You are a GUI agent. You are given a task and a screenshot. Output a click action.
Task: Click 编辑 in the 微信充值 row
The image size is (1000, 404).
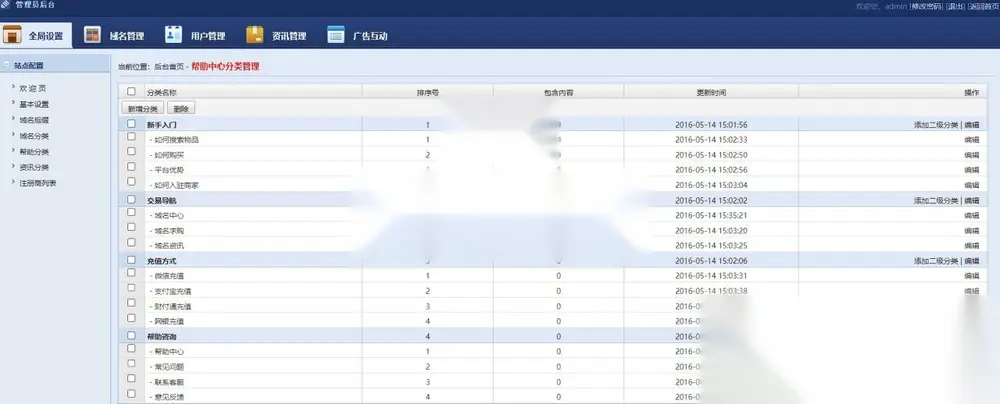(971, 276)
